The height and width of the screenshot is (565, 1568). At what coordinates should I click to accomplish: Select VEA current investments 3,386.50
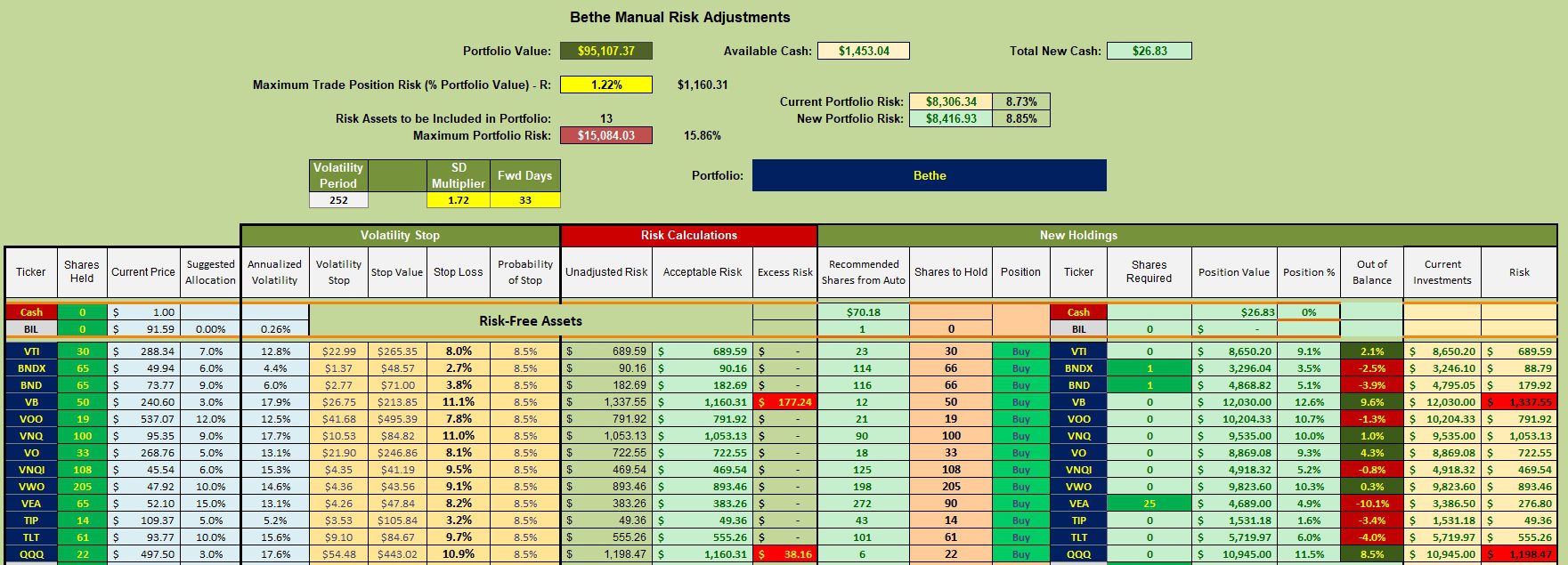click(1442, 504)
